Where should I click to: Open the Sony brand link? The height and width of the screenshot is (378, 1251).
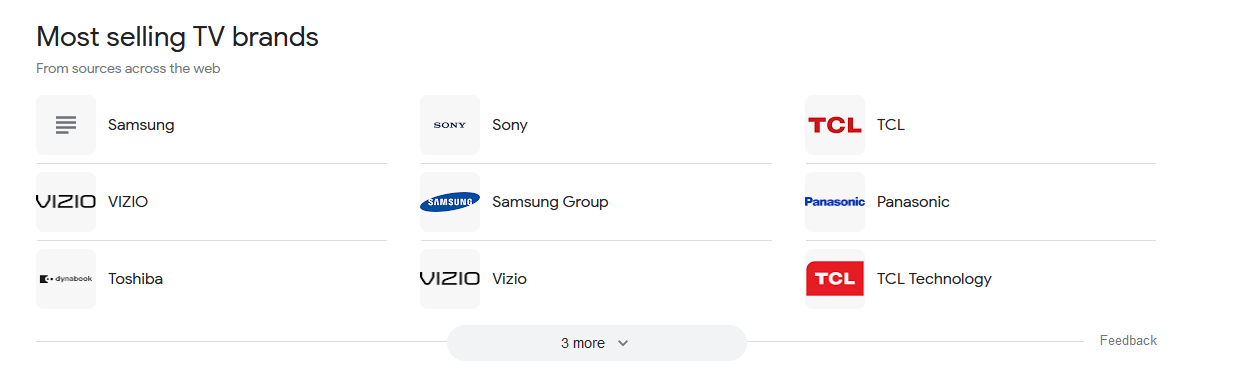[510, 125]
